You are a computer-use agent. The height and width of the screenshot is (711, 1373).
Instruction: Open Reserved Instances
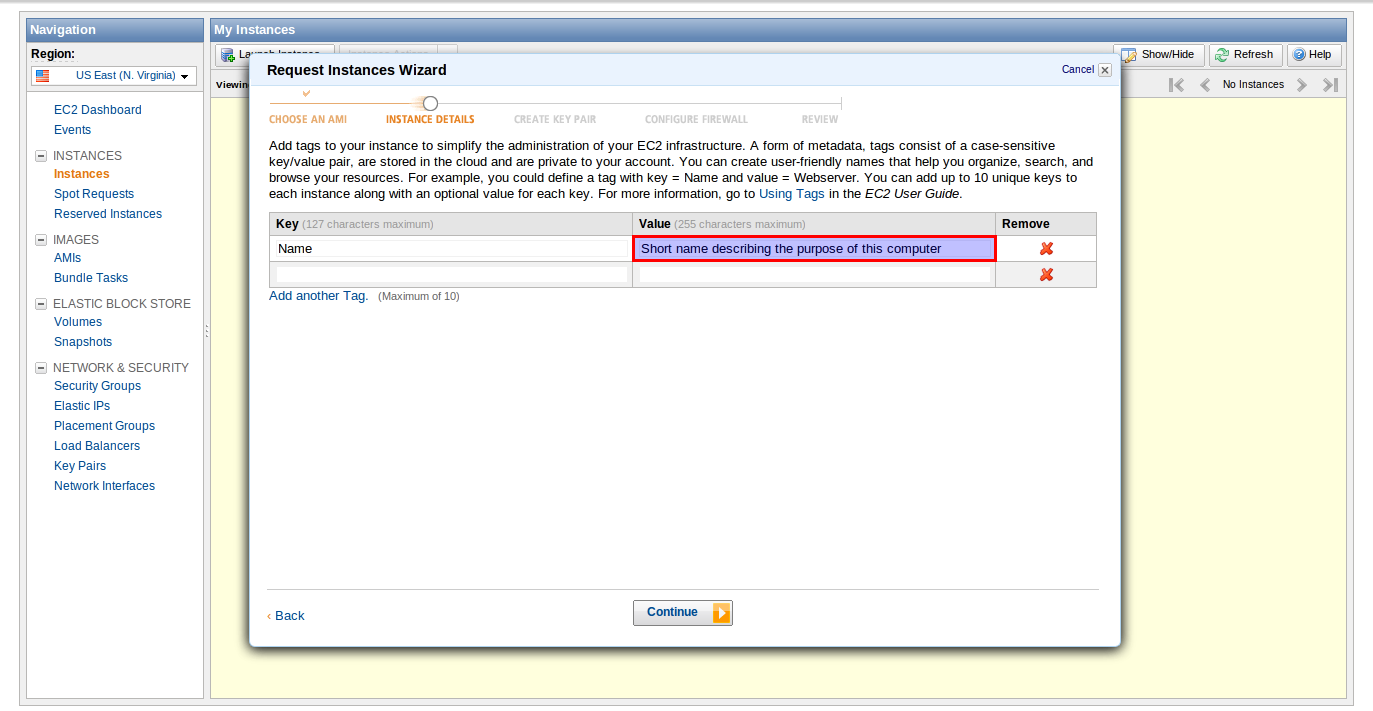[x=108, y=214]
